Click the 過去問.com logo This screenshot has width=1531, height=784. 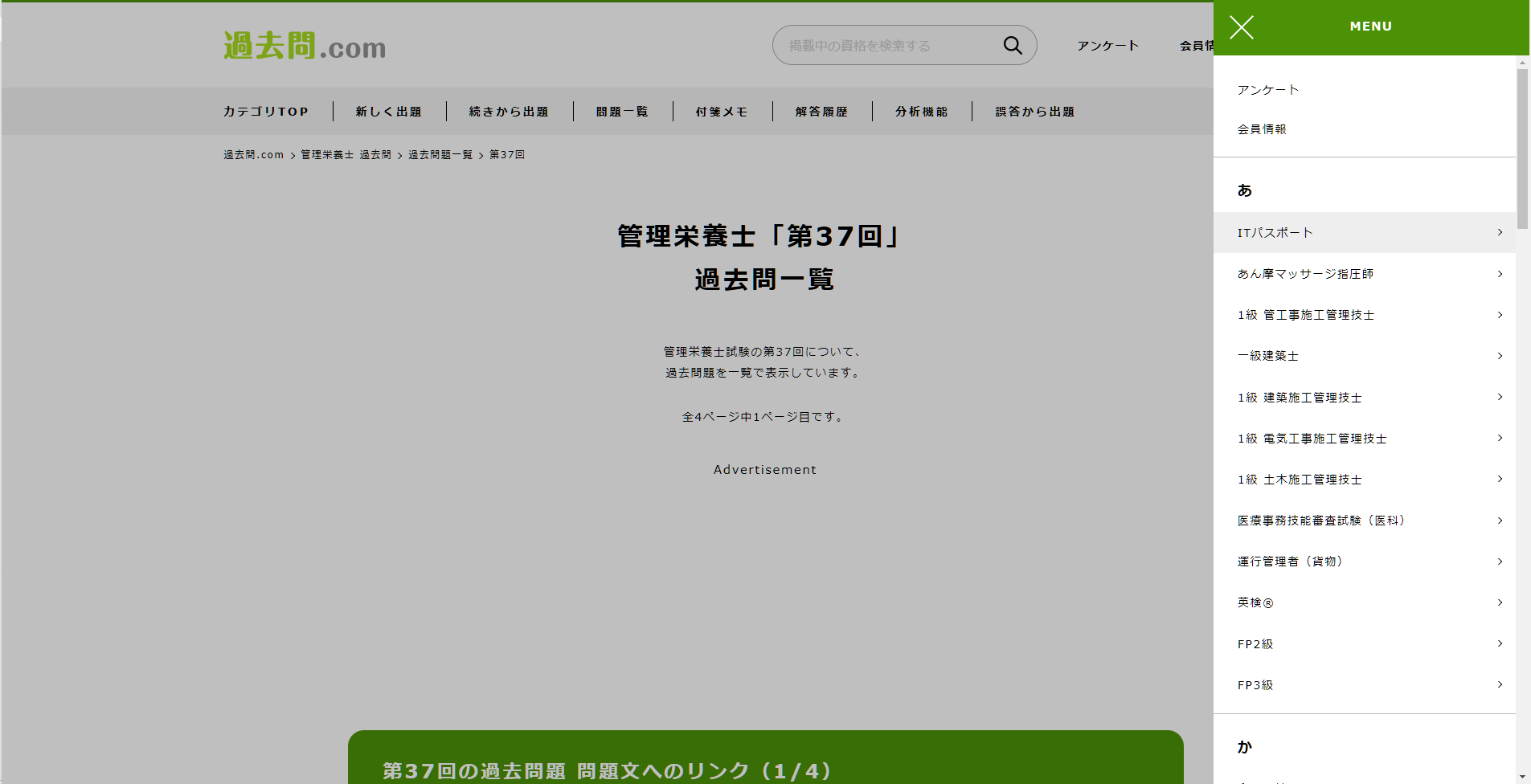click(x=305, y=47)
